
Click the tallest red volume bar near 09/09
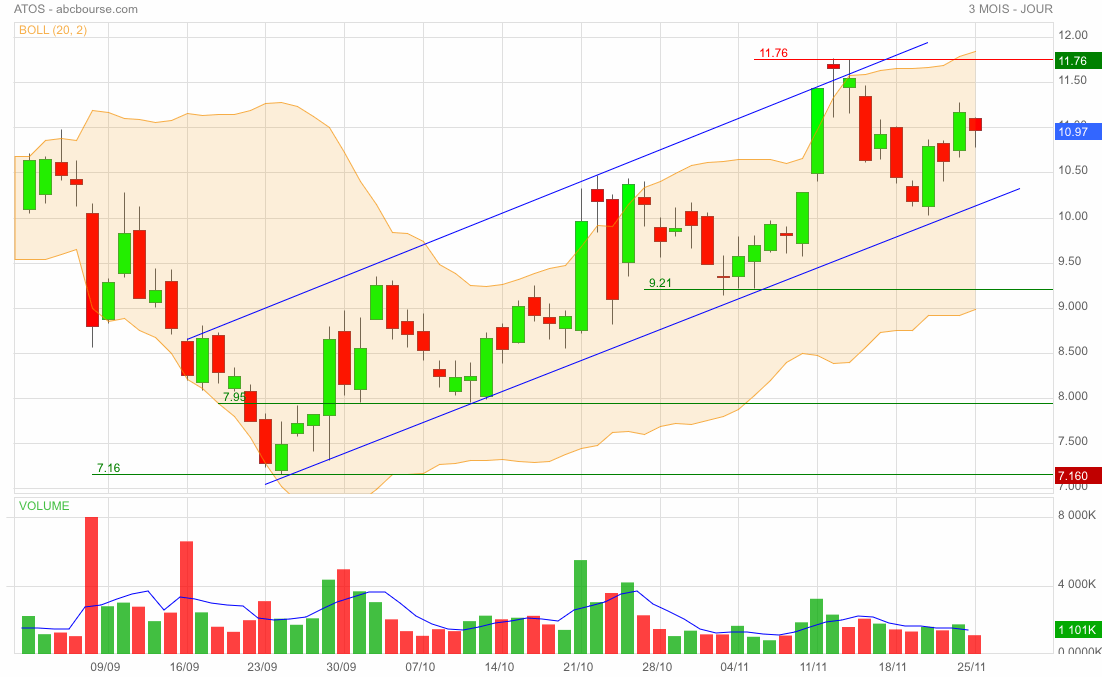tap(91, 586)
